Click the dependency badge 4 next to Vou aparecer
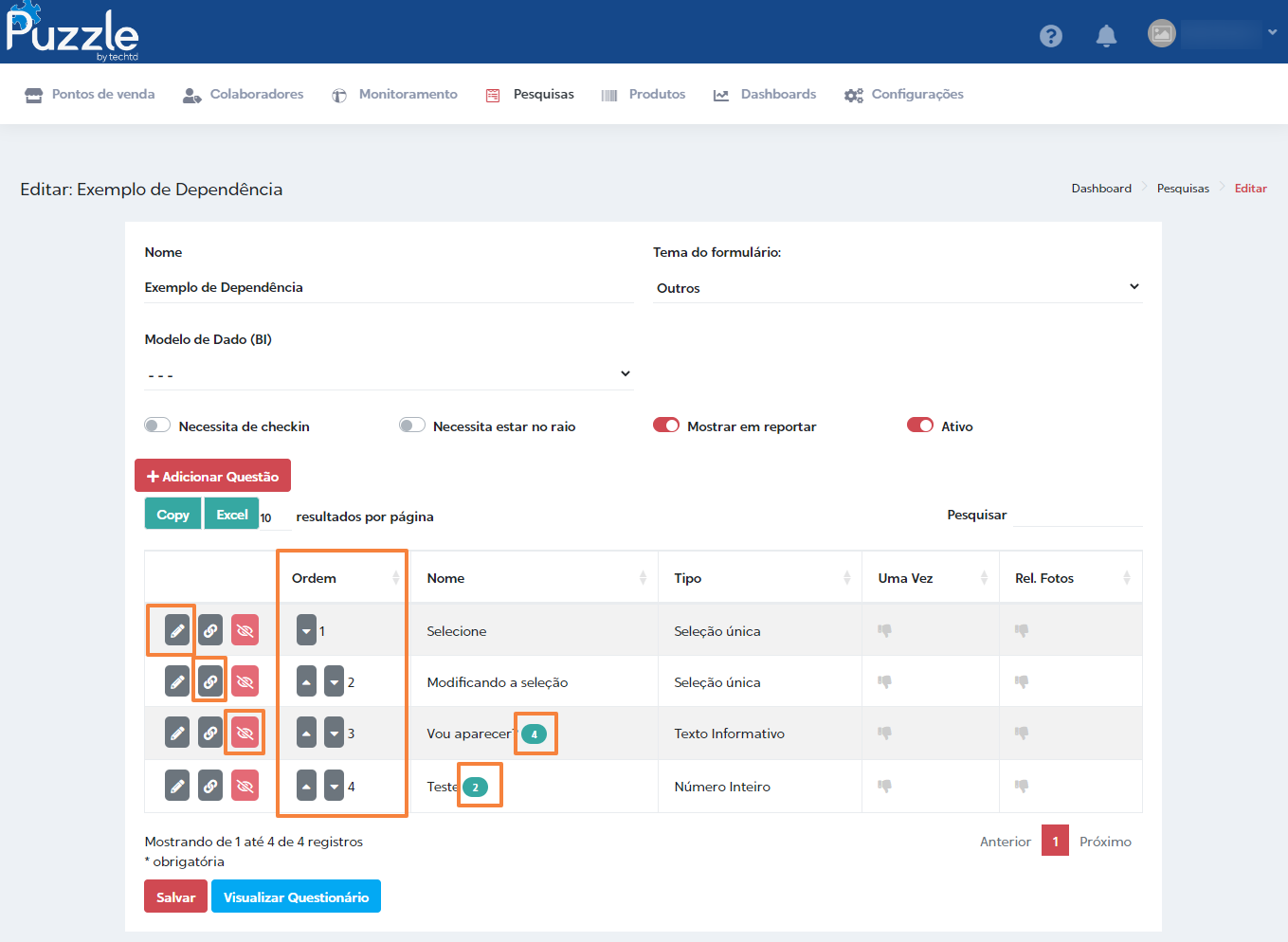The image size is (1288, 942). tap(534, 734)
